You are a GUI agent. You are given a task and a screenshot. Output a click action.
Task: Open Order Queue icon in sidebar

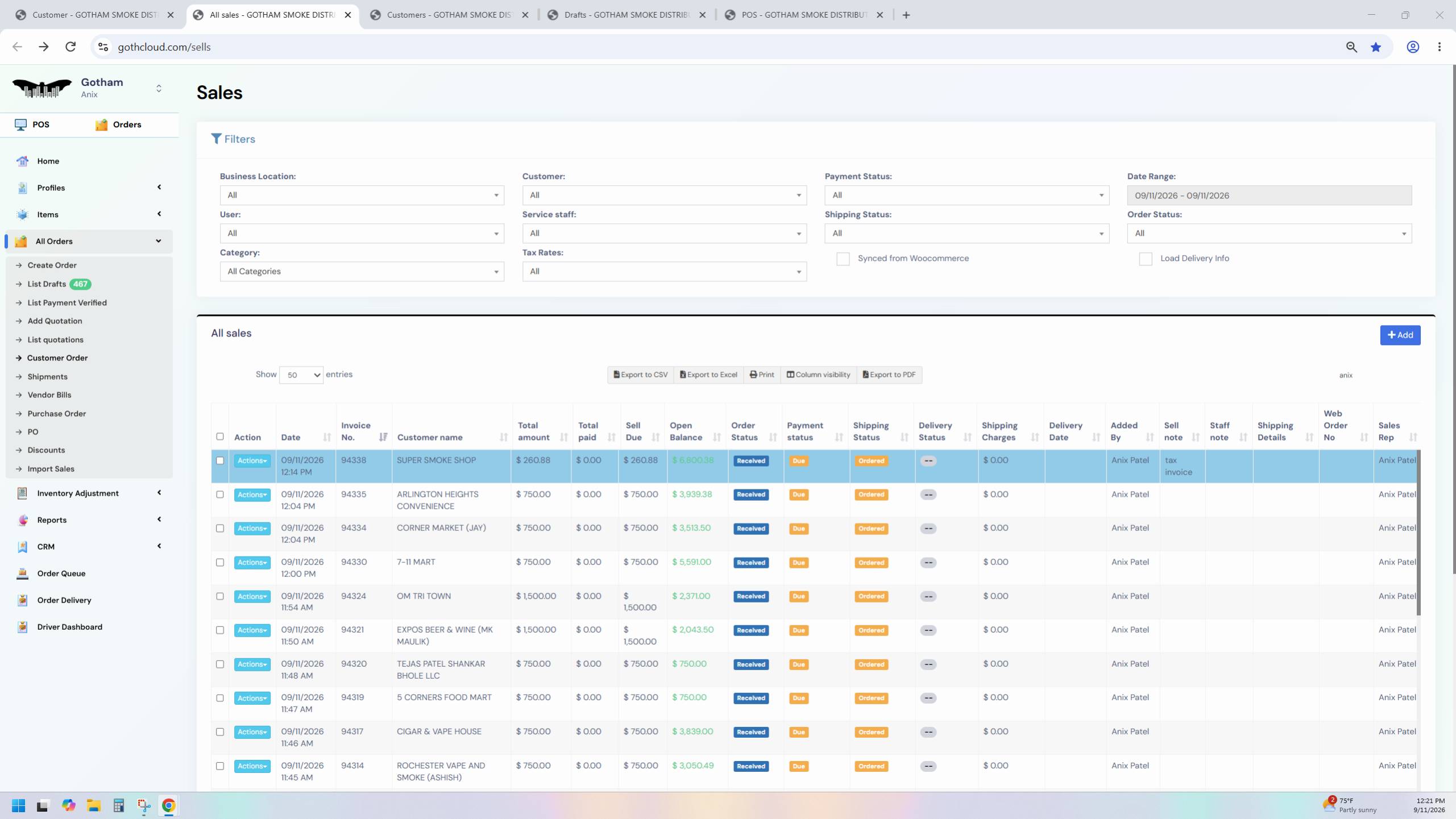pyautogui.click(x=22, y=573)
